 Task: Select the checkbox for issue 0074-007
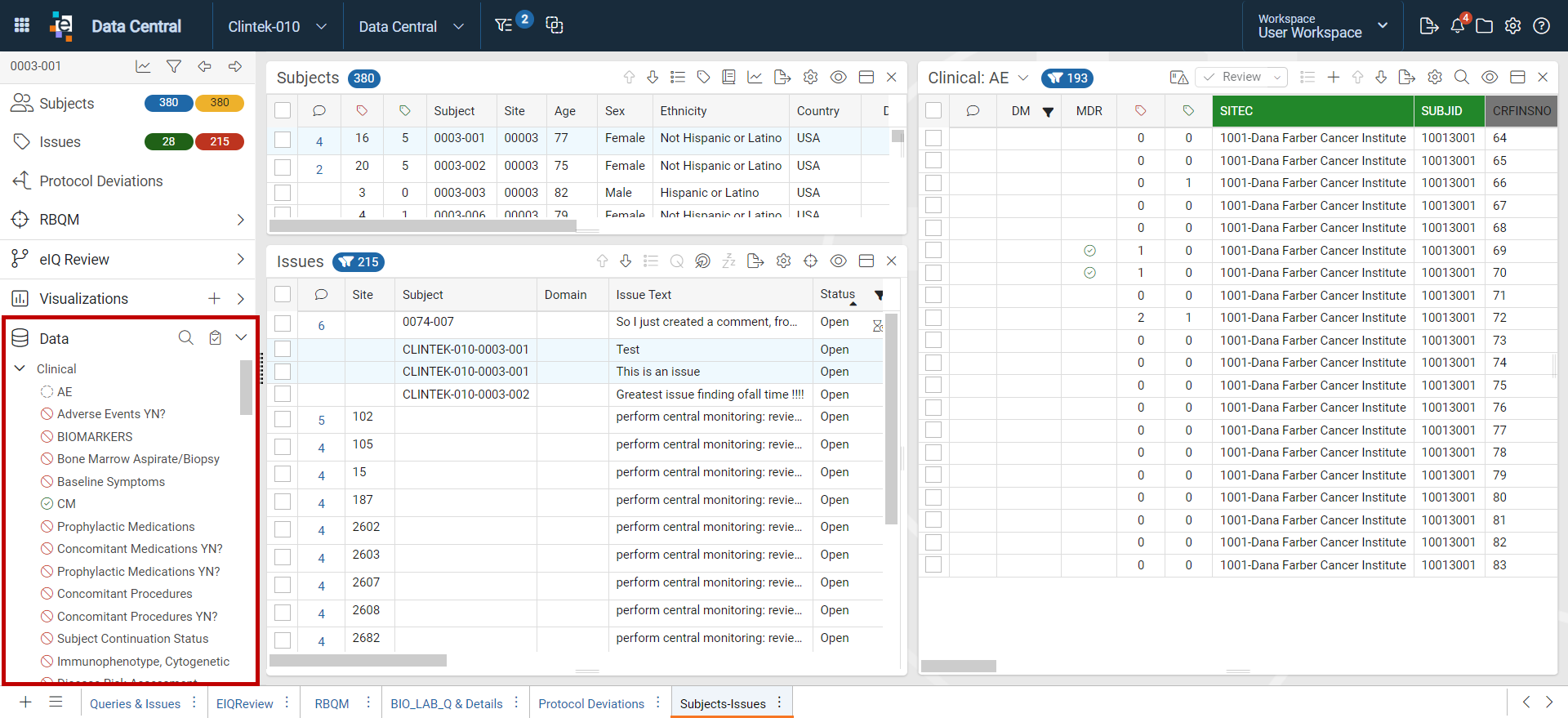tap(283, 323)
